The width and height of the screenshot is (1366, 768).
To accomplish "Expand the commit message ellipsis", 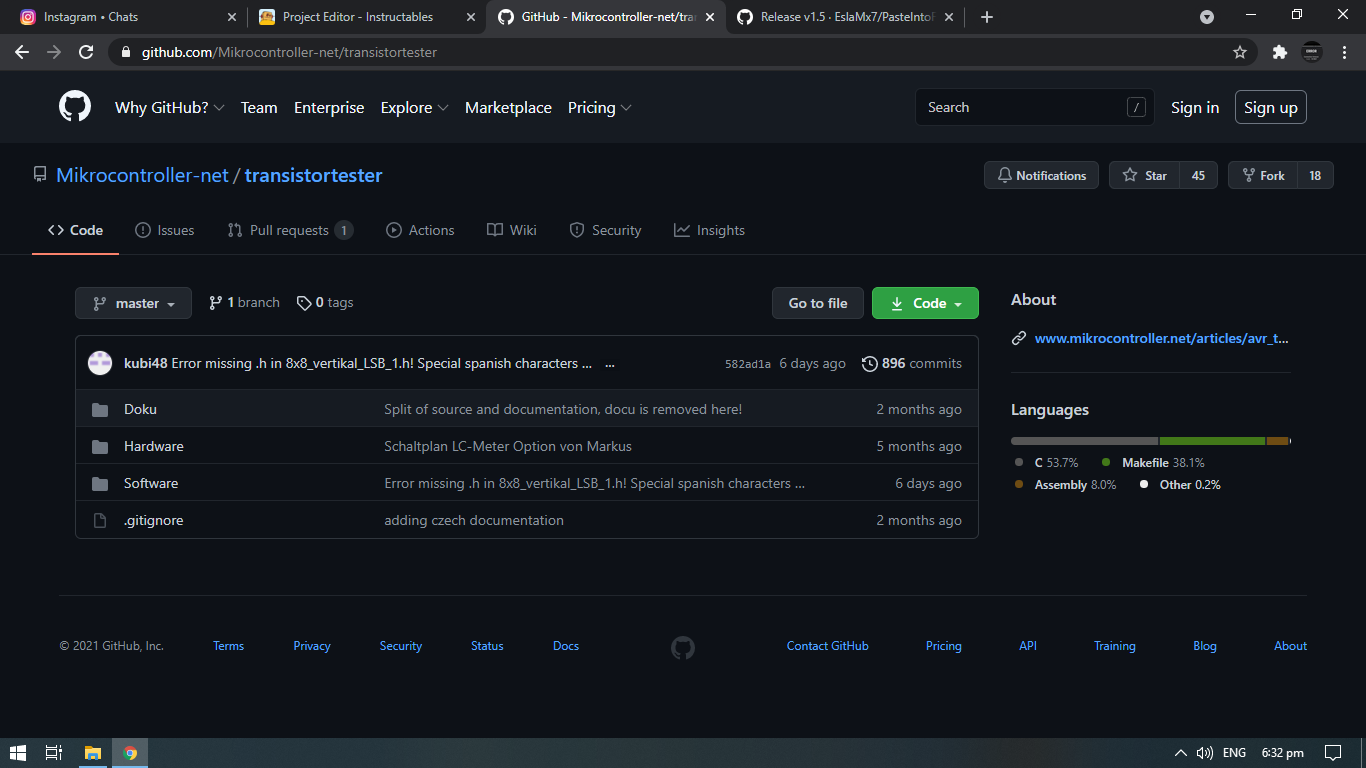I will 610,364.
